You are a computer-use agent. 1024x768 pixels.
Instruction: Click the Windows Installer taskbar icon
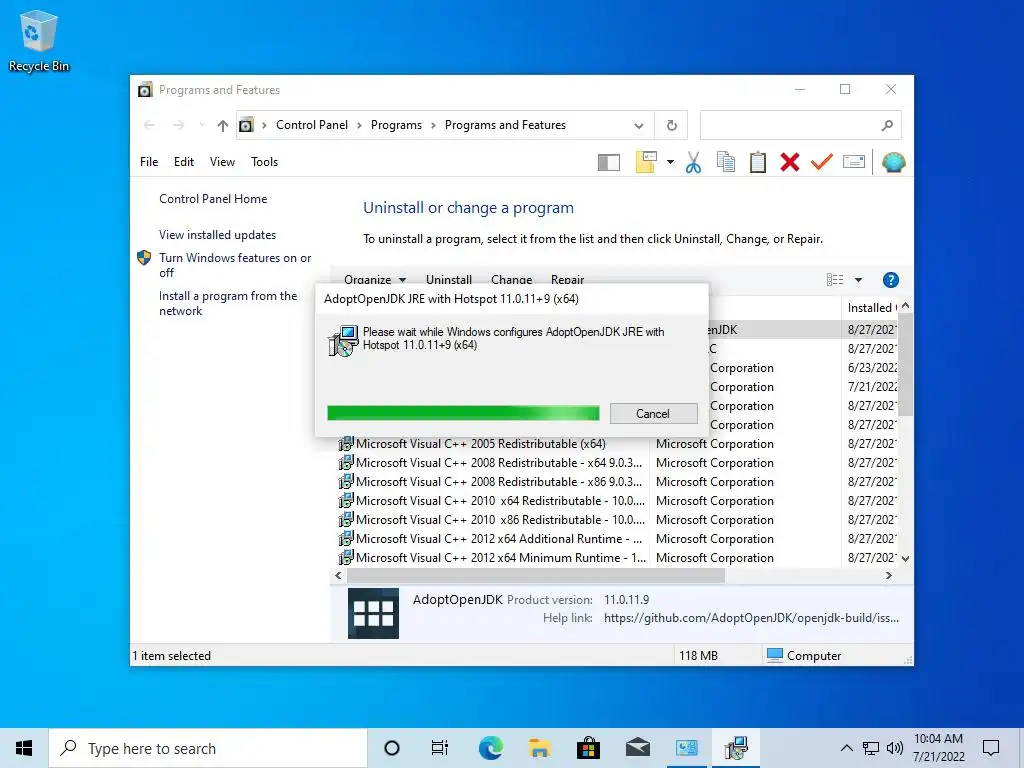coord(736,748)
